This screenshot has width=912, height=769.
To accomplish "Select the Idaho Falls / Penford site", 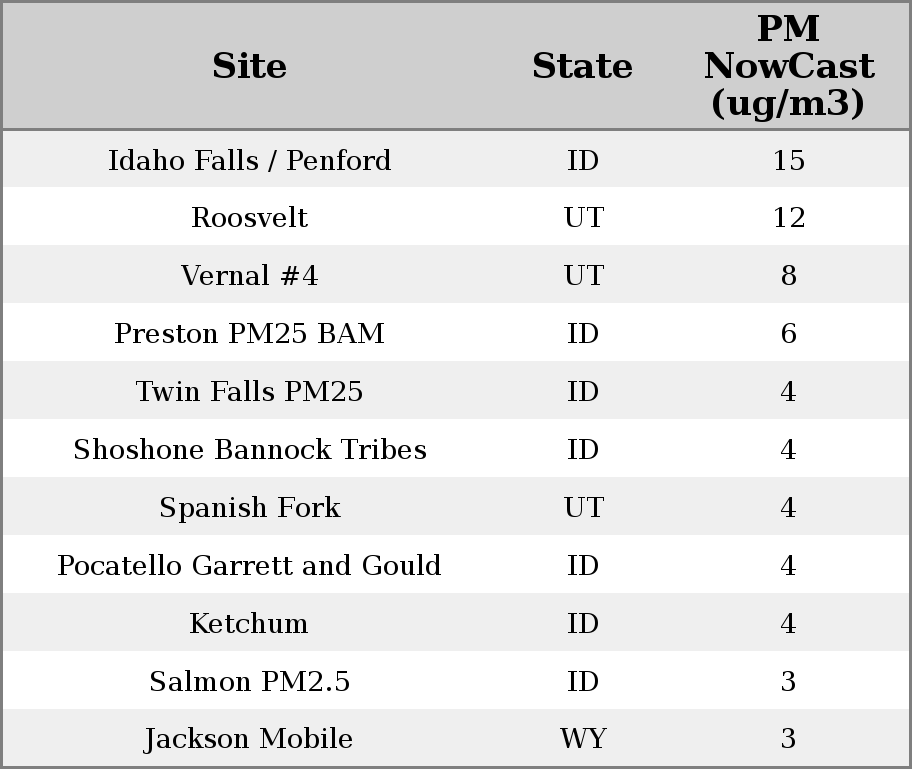I will pyautogui.click(x=249, y=161).
